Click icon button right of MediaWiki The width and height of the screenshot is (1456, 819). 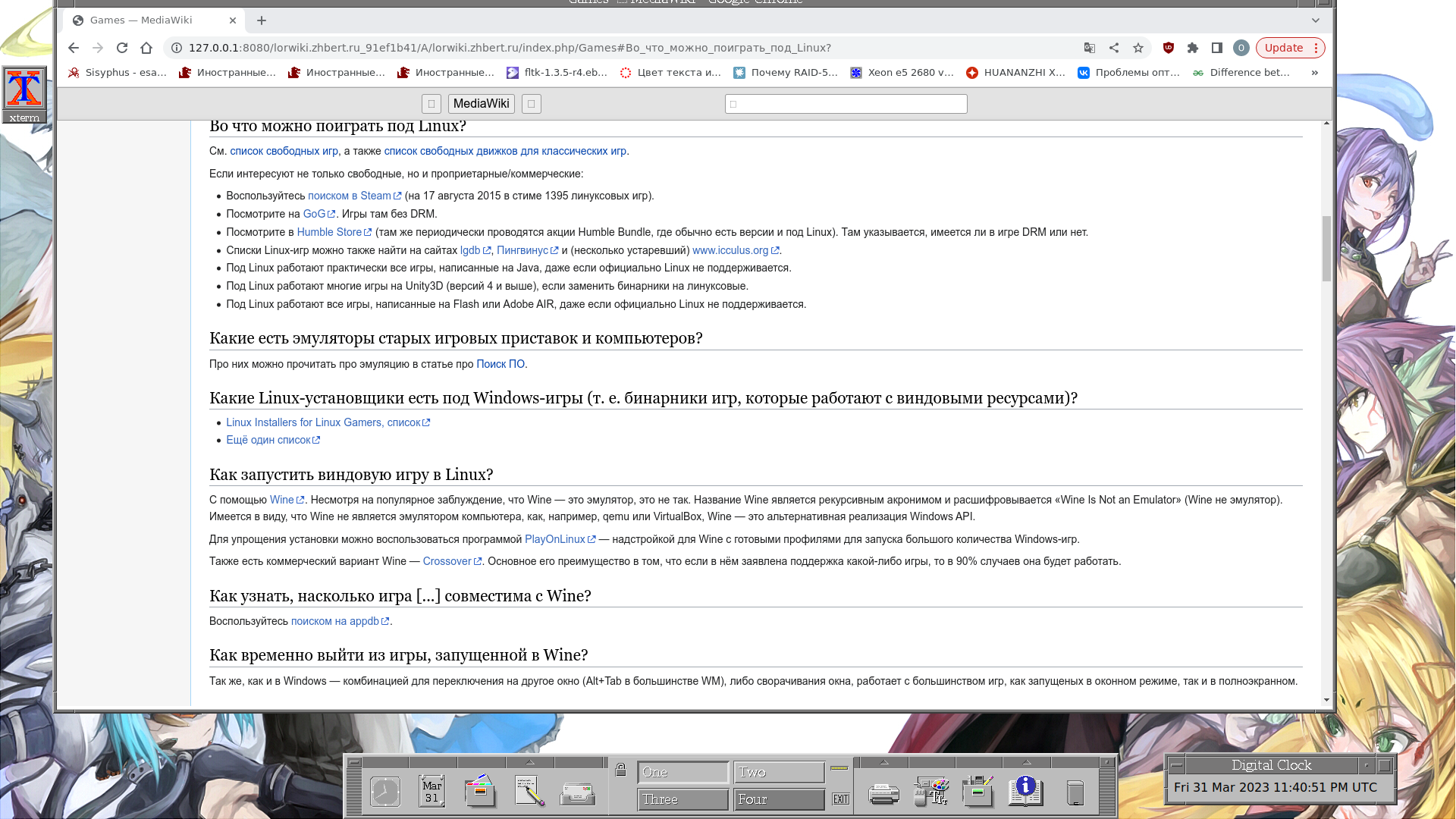(x=532, y=104)
